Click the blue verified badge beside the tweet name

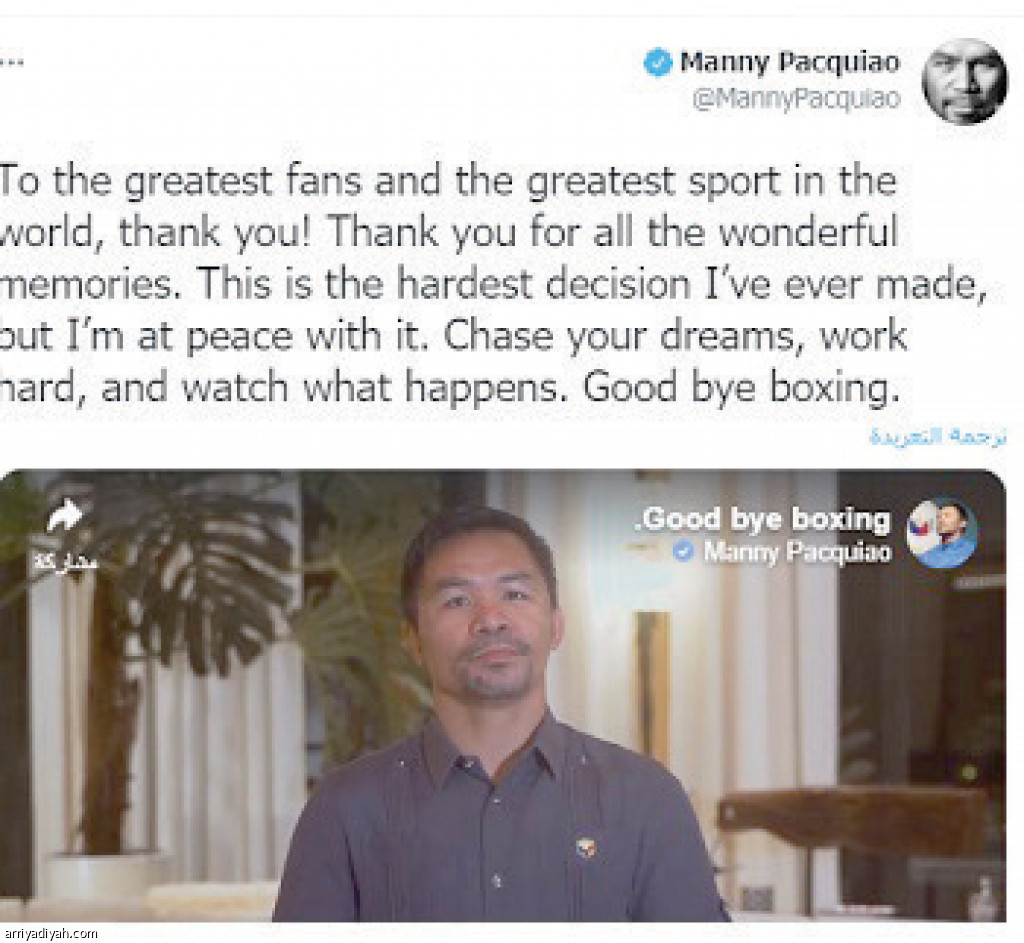click(x=658, y=63)
